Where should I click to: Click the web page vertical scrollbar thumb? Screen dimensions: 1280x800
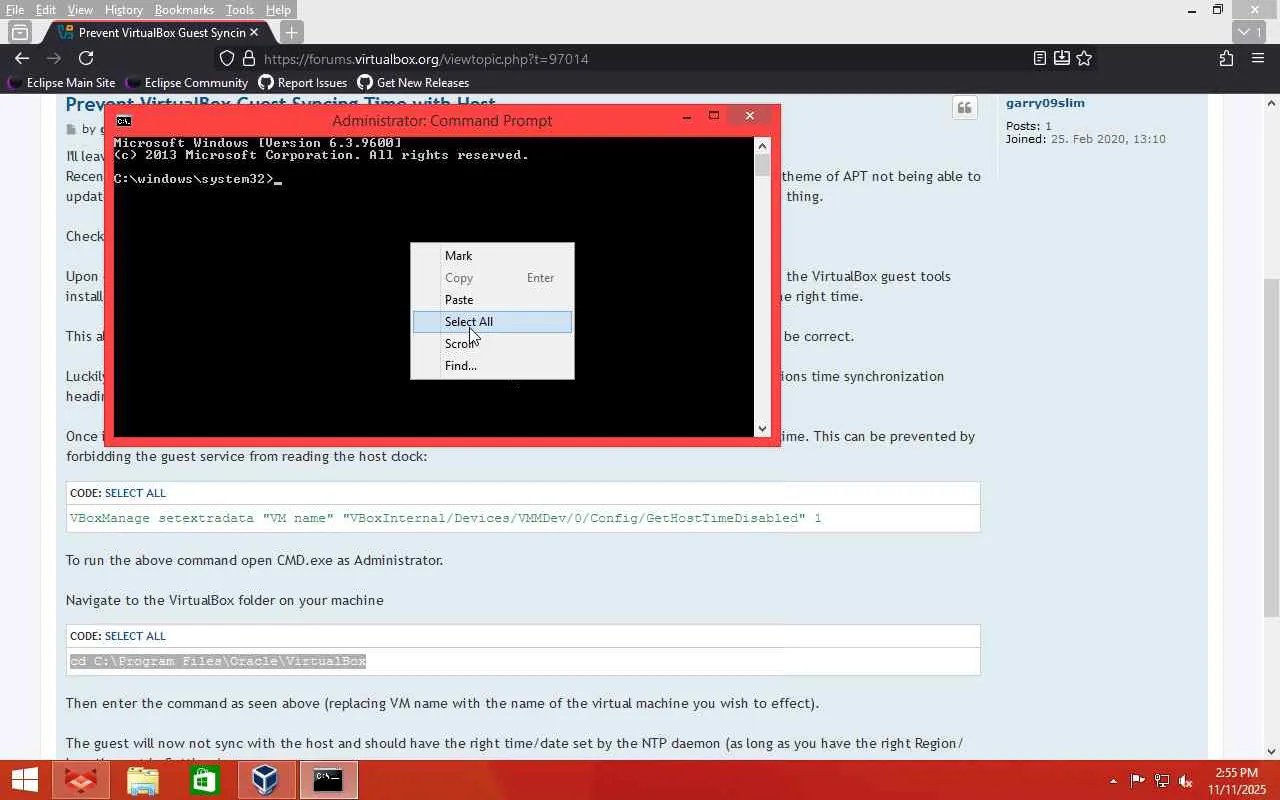tap(1272, 448)
